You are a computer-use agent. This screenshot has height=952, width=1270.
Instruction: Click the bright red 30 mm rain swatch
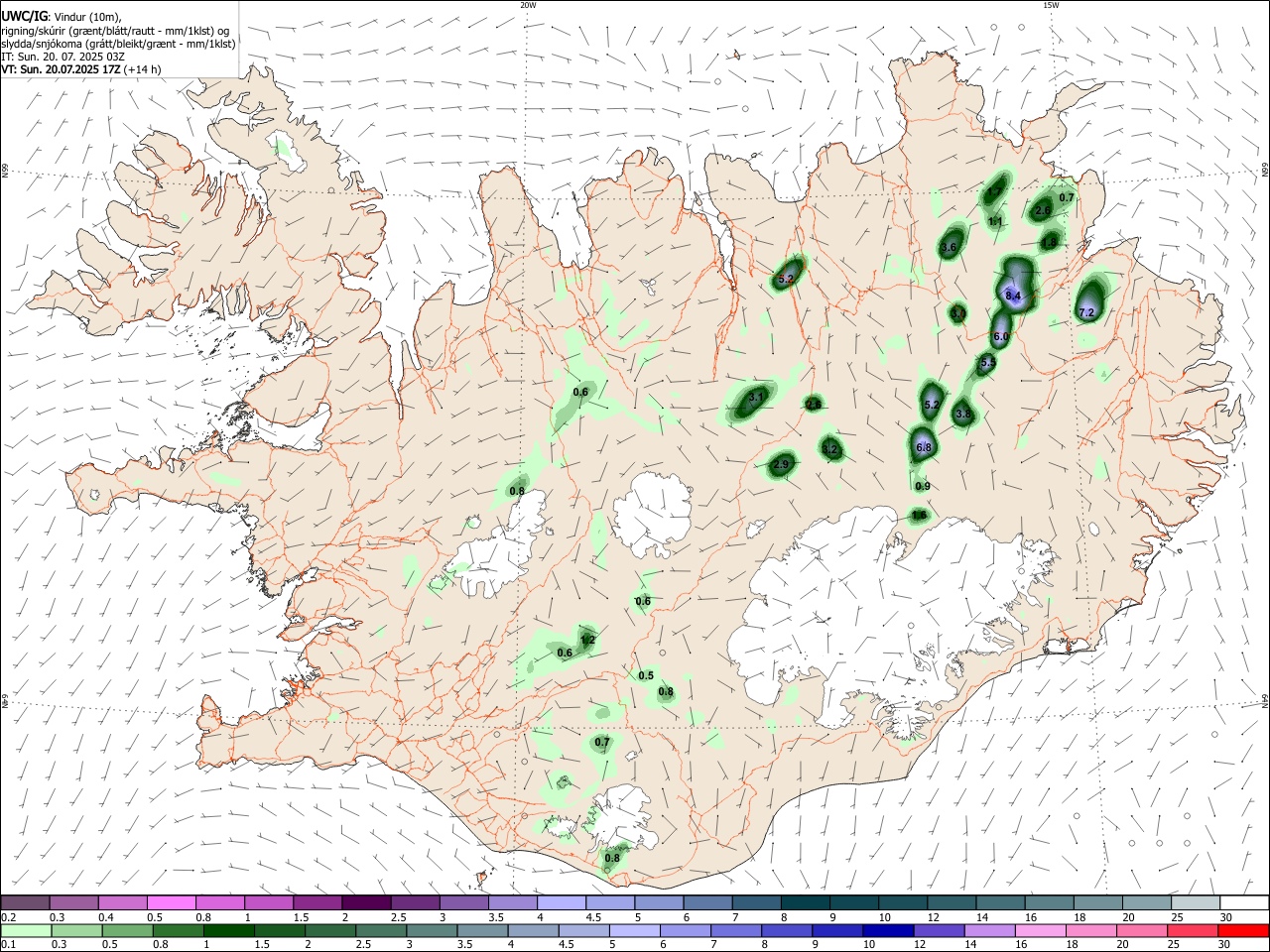1244,930
